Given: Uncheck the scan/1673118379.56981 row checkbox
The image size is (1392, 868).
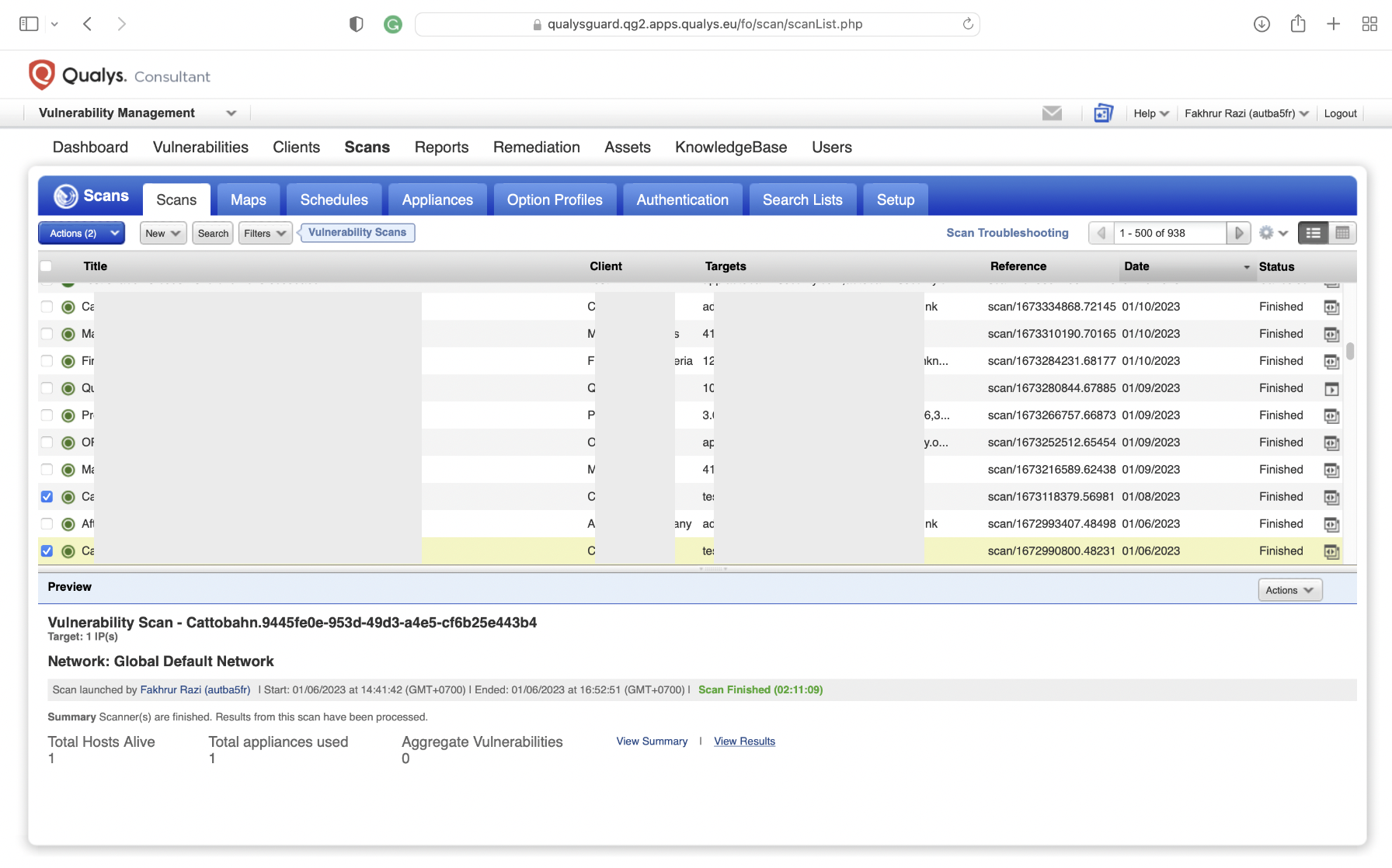Looking at the screenshot, I should [47, 497].
